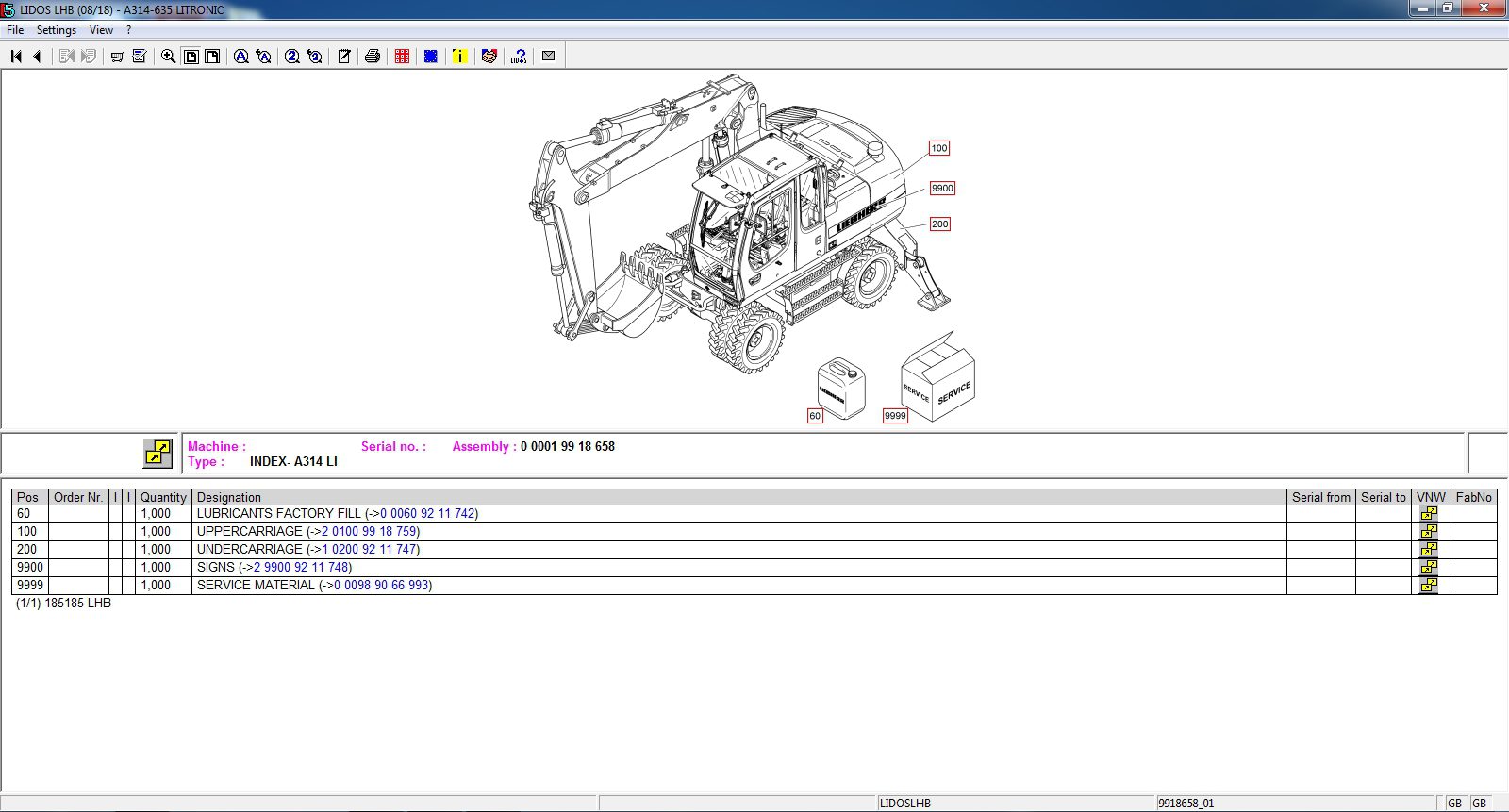This screenshot has height=812, width=1509.
Task: Go to first page toolbar icon
Action: pyautogui.click(x=16, y=57)
